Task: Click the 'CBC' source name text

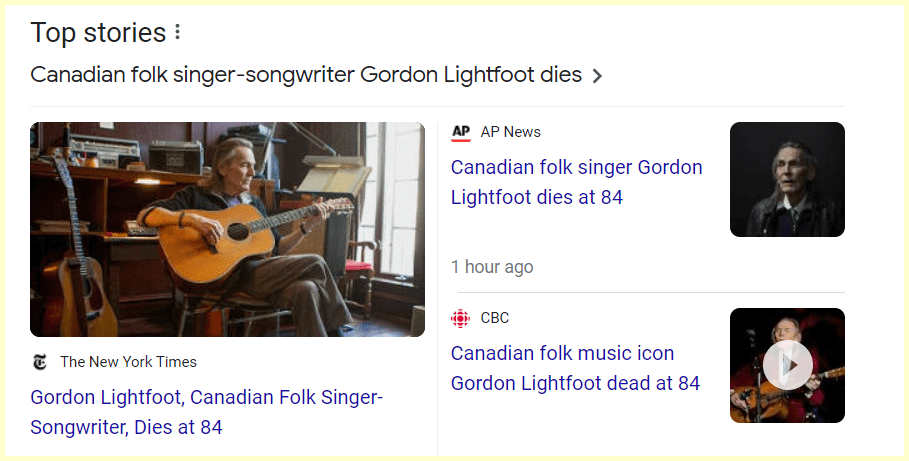Action: [x=495, y=318]
